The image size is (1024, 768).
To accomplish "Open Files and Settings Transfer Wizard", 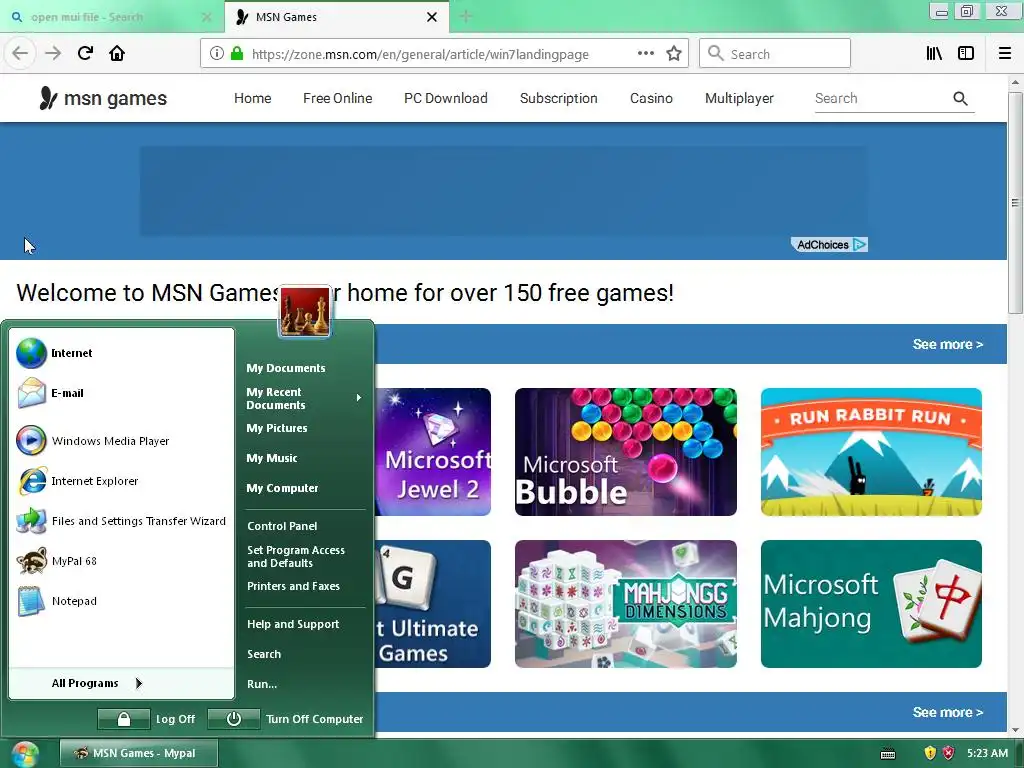I will click(x=121, y=521).
